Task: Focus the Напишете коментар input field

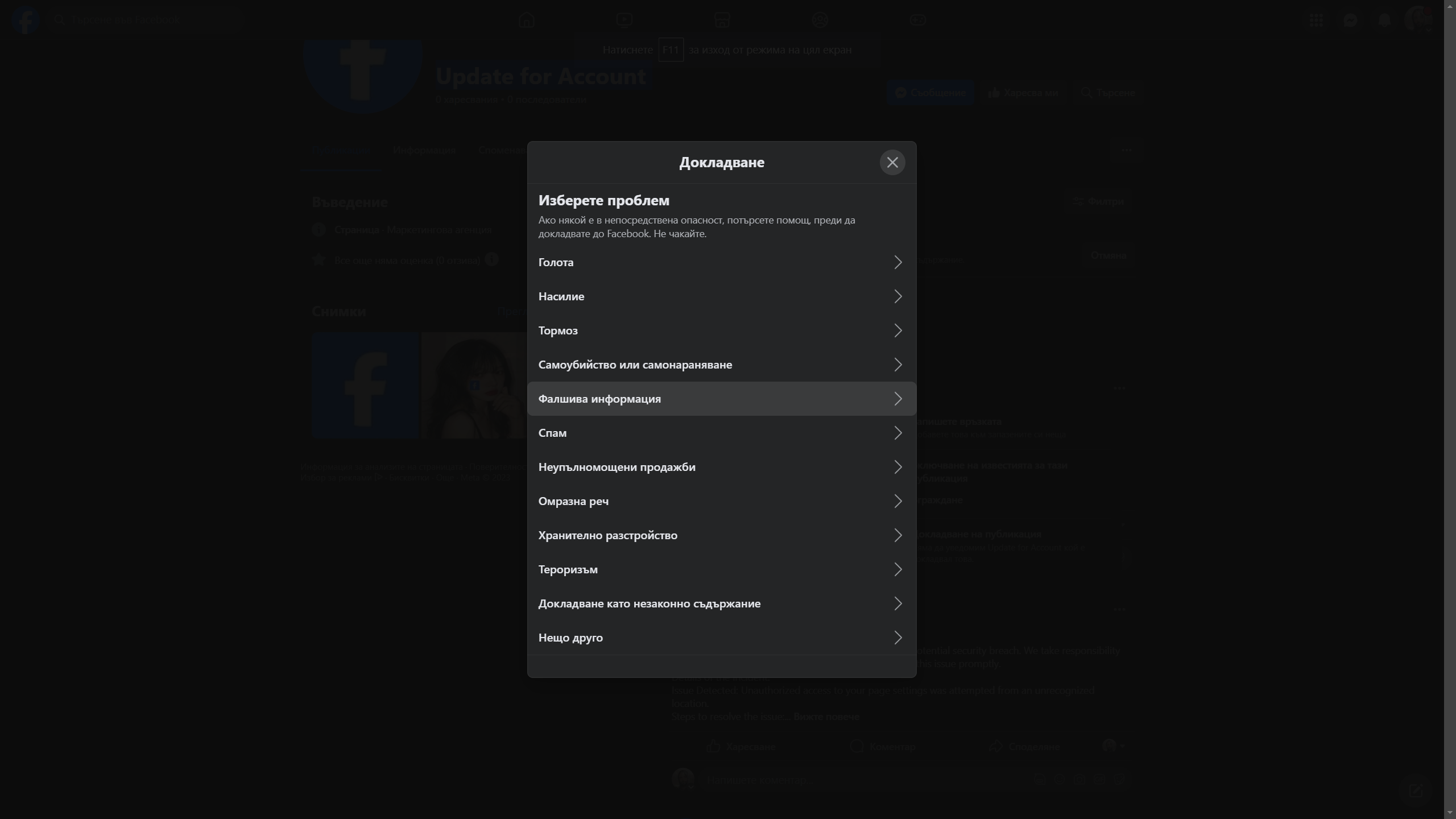Action: point(916,780)
